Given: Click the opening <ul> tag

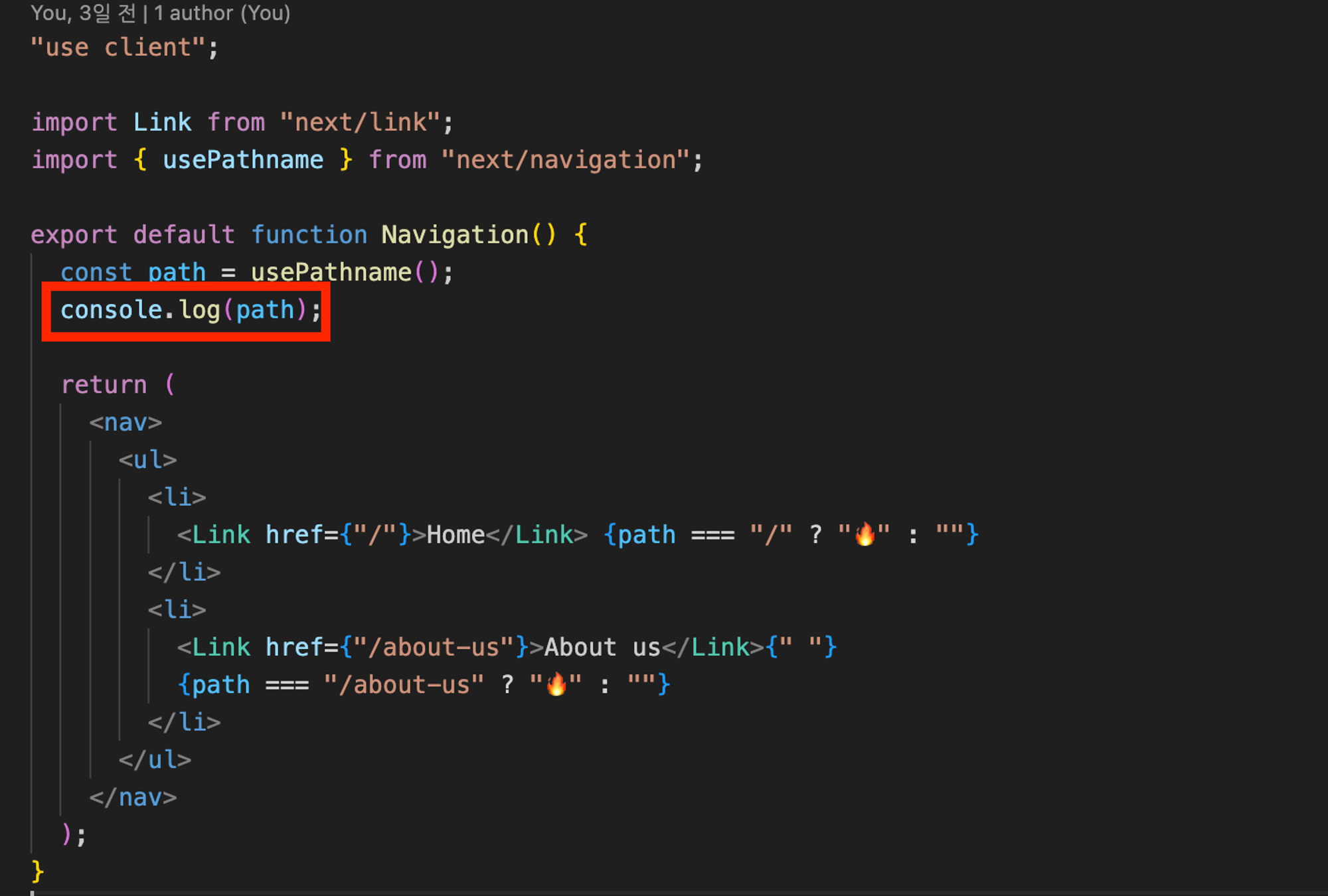Looking at the screenshot, I should click(147, 460).
